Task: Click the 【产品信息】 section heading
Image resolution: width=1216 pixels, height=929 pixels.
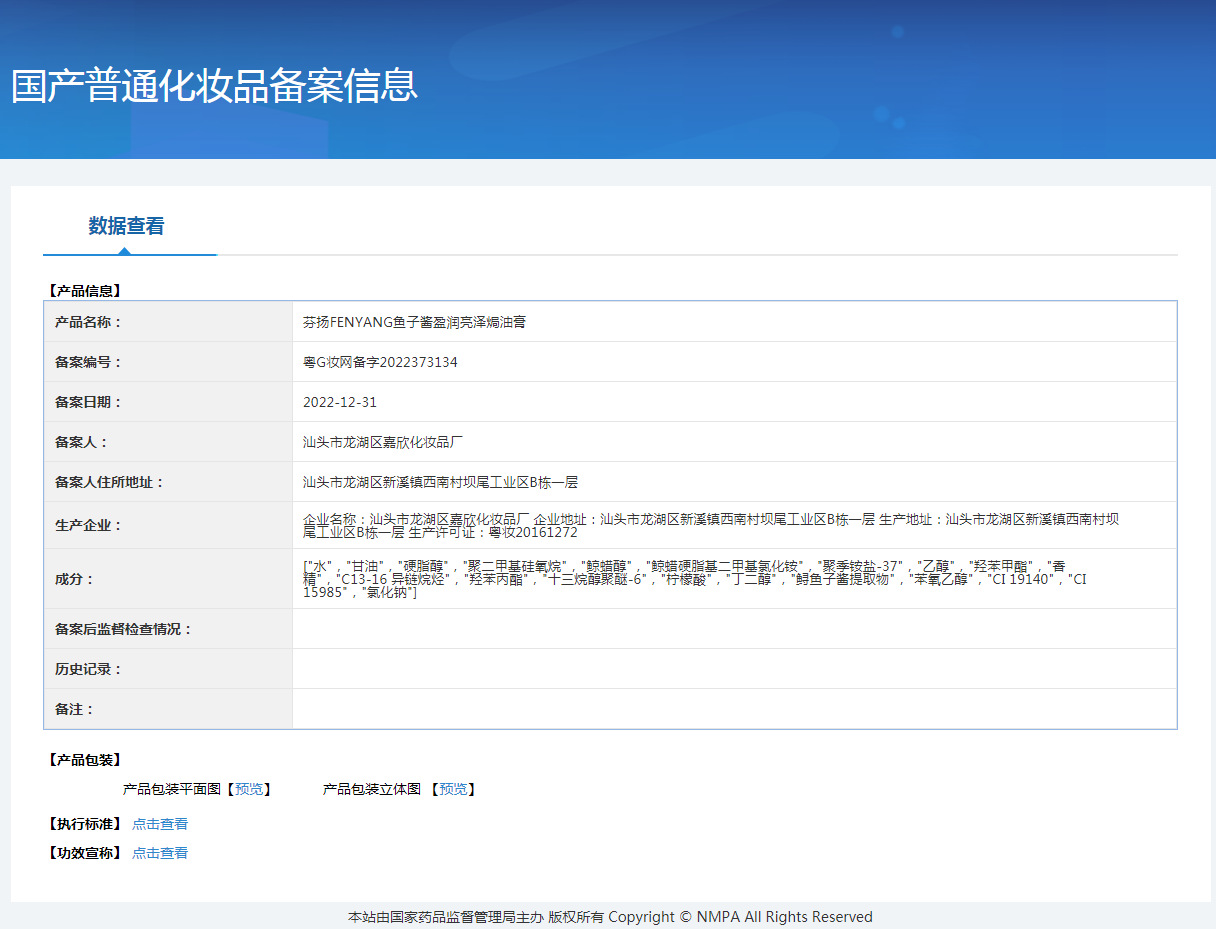Action: (x=85, y=291)
